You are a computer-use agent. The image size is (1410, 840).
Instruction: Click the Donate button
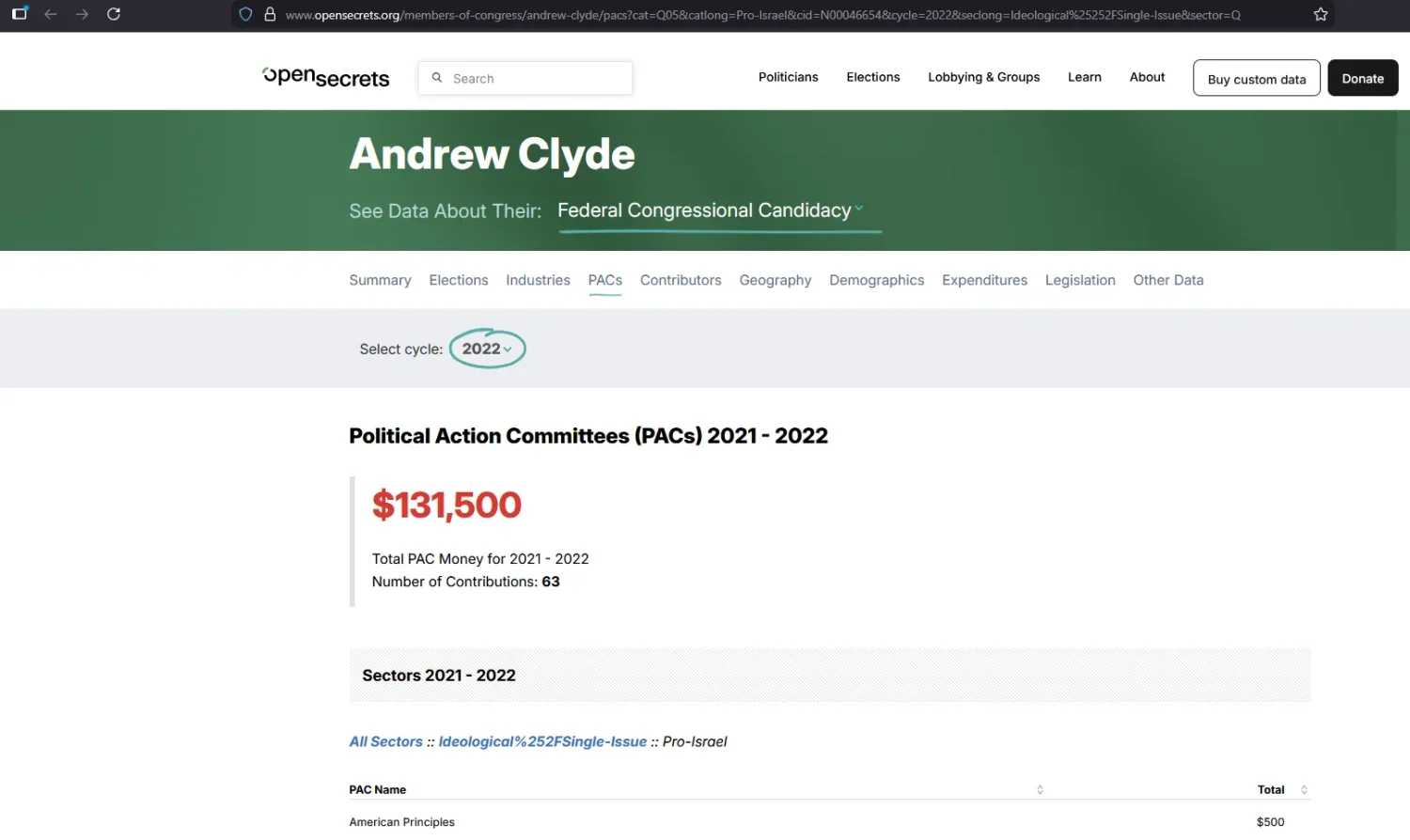(1363, 78)
